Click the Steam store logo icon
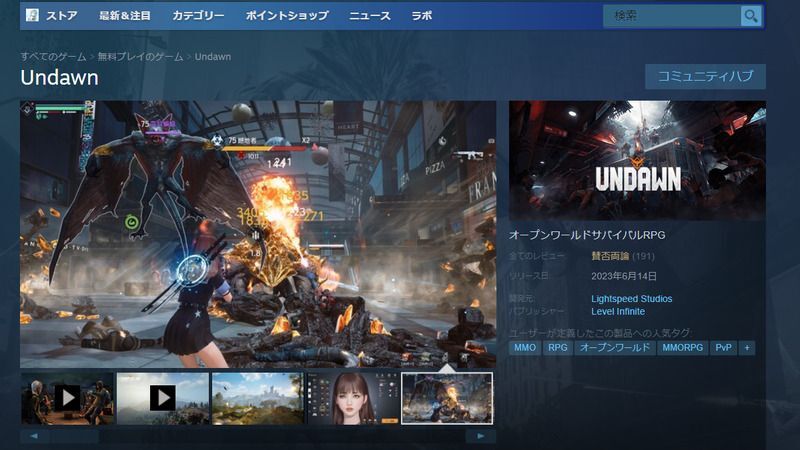This screenshot has width=800, height=450. point(31,16)
